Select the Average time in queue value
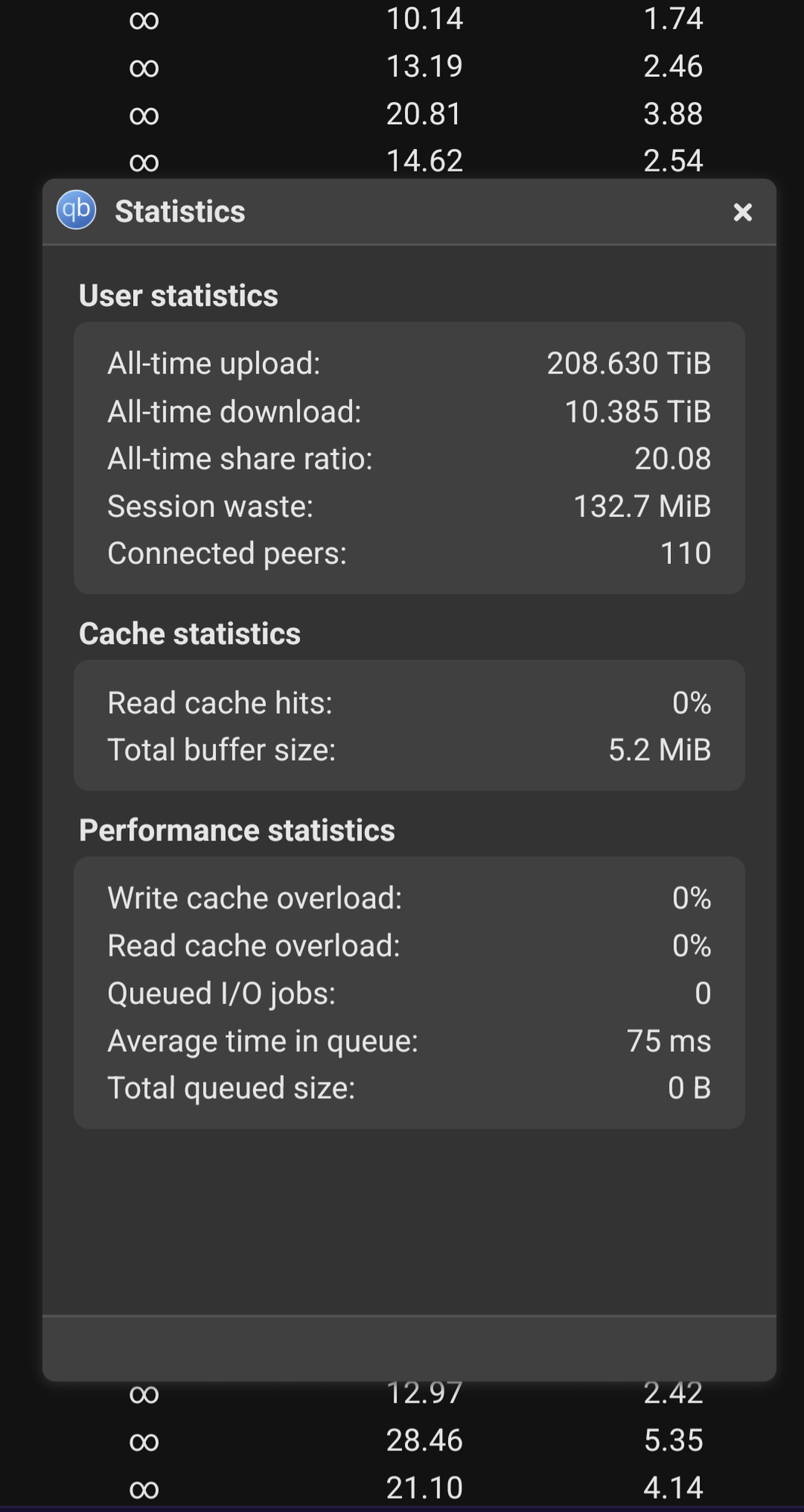The width and height of the screenshot is (804, 1512). click(669, 1041)
